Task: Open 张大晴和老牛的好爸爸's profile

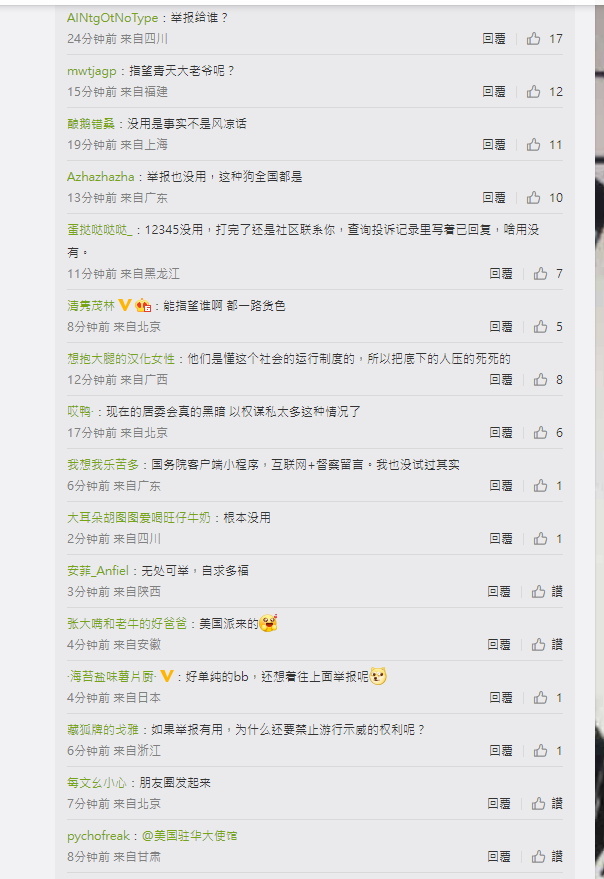Action: pos(127,623)
